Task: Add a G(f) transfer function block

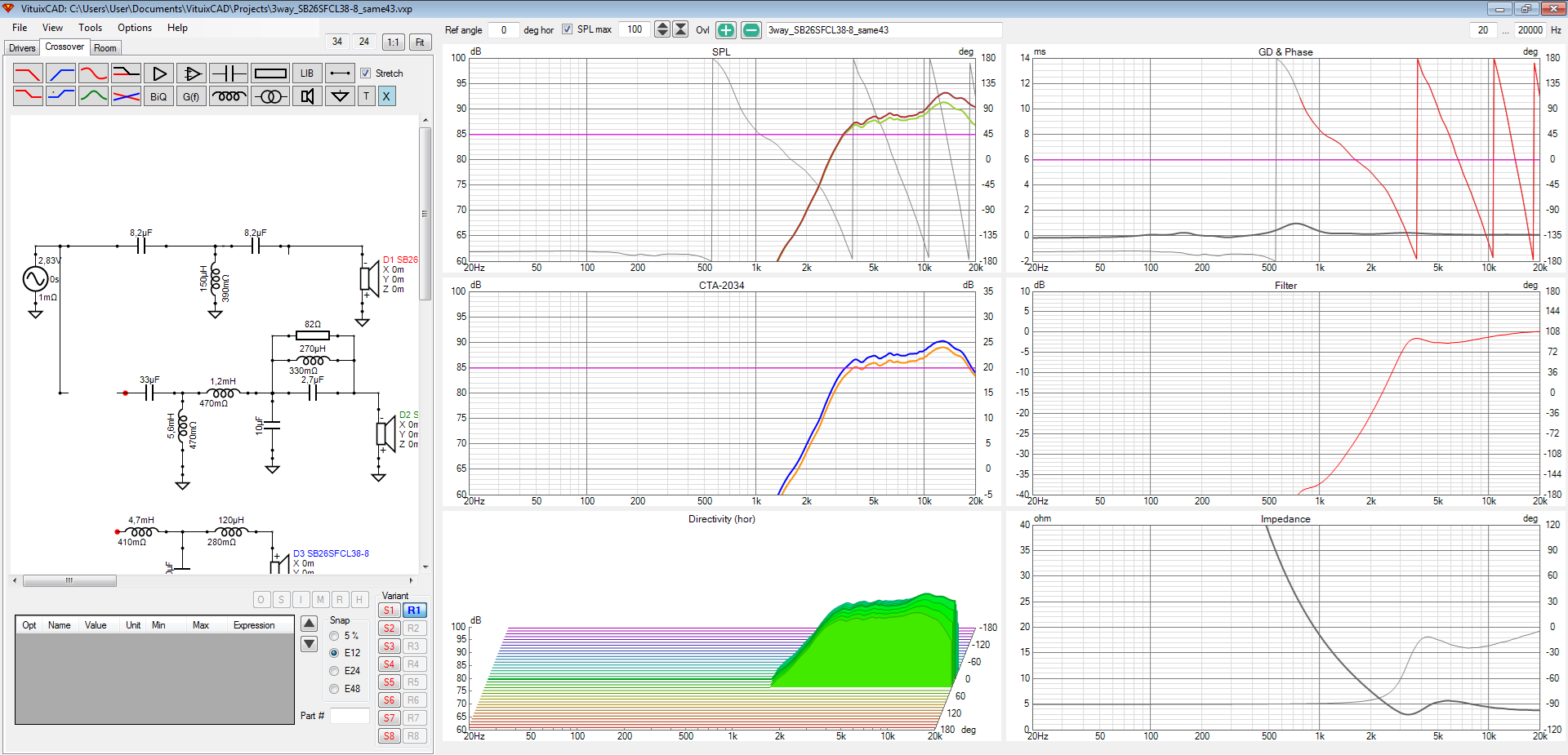Action: (x=191, y=96)
